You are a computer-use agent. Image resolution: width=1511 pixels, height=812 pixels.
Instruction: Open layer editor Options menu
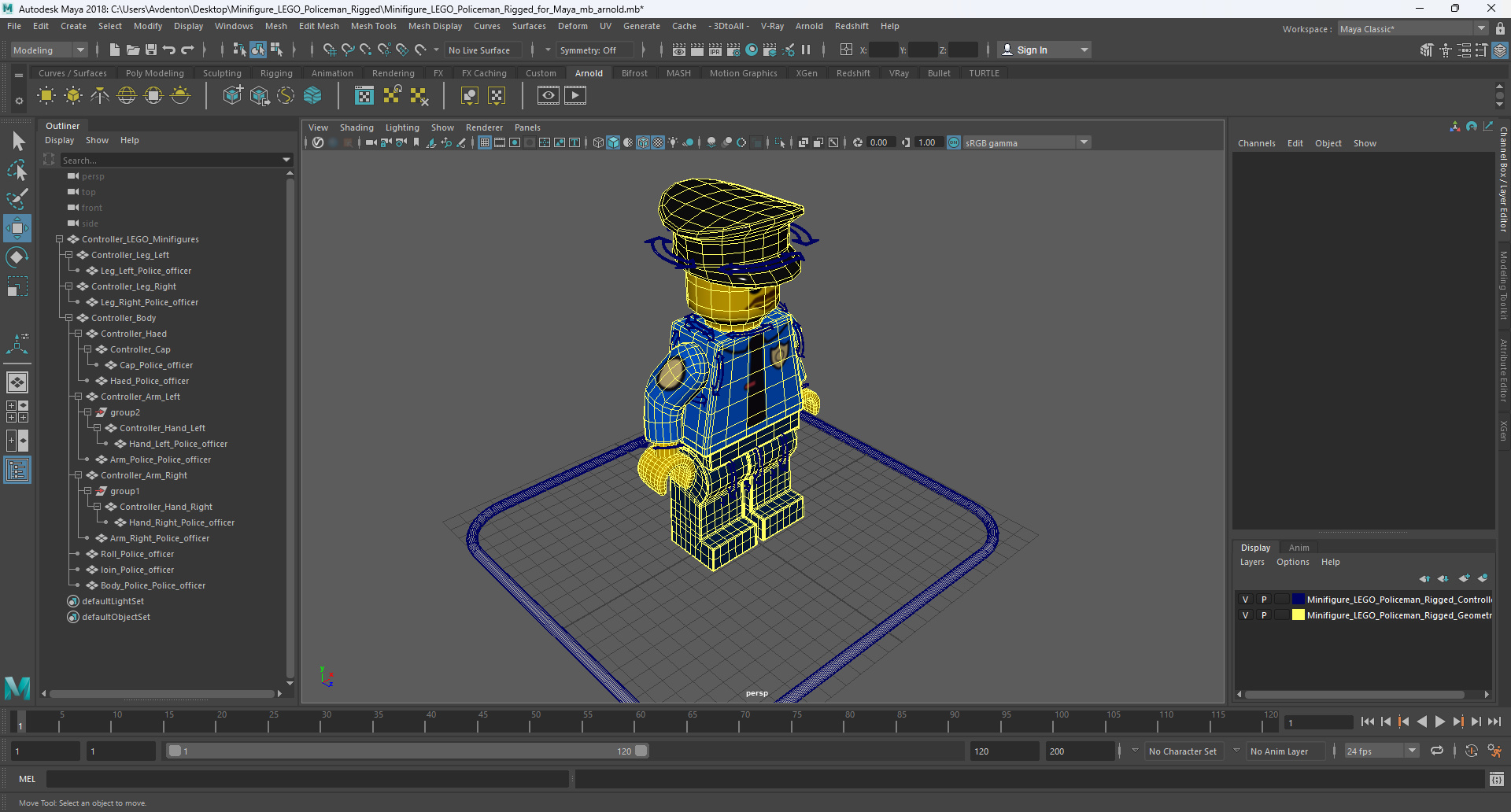tap(1292, 562)
